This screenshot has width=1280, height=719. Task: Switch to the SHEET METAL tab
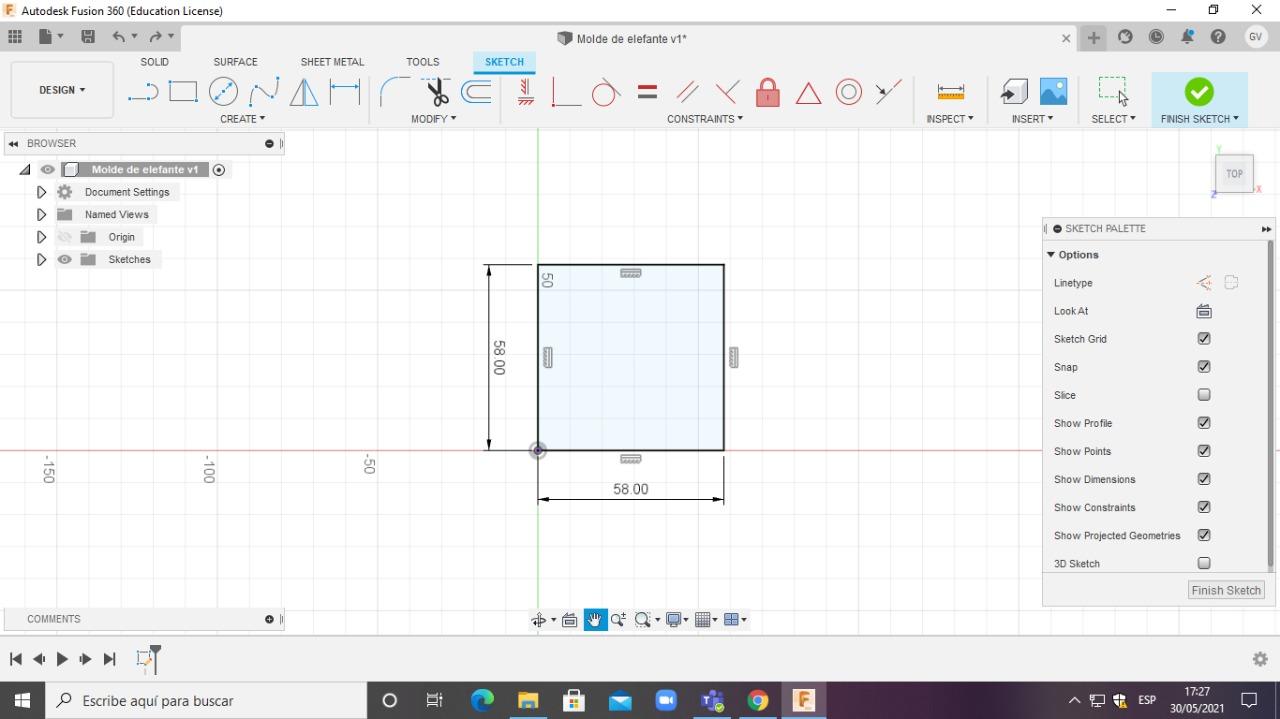(x=332, y=62)
